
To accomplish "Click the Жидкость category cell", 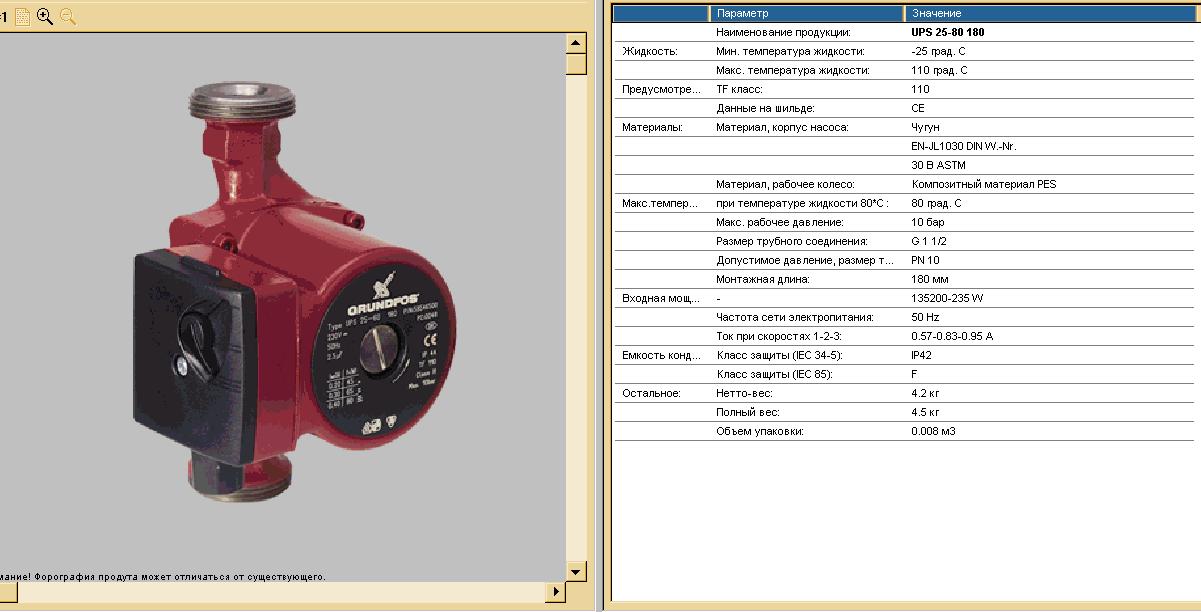I will (x=649, y=51).
